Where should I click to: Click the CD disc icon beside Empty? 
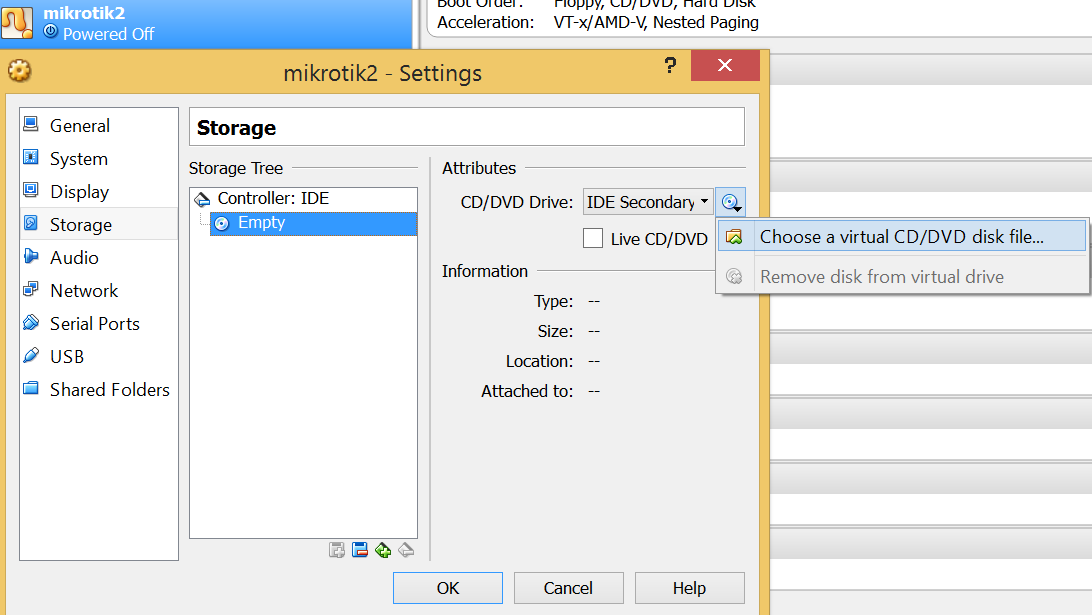221,224
